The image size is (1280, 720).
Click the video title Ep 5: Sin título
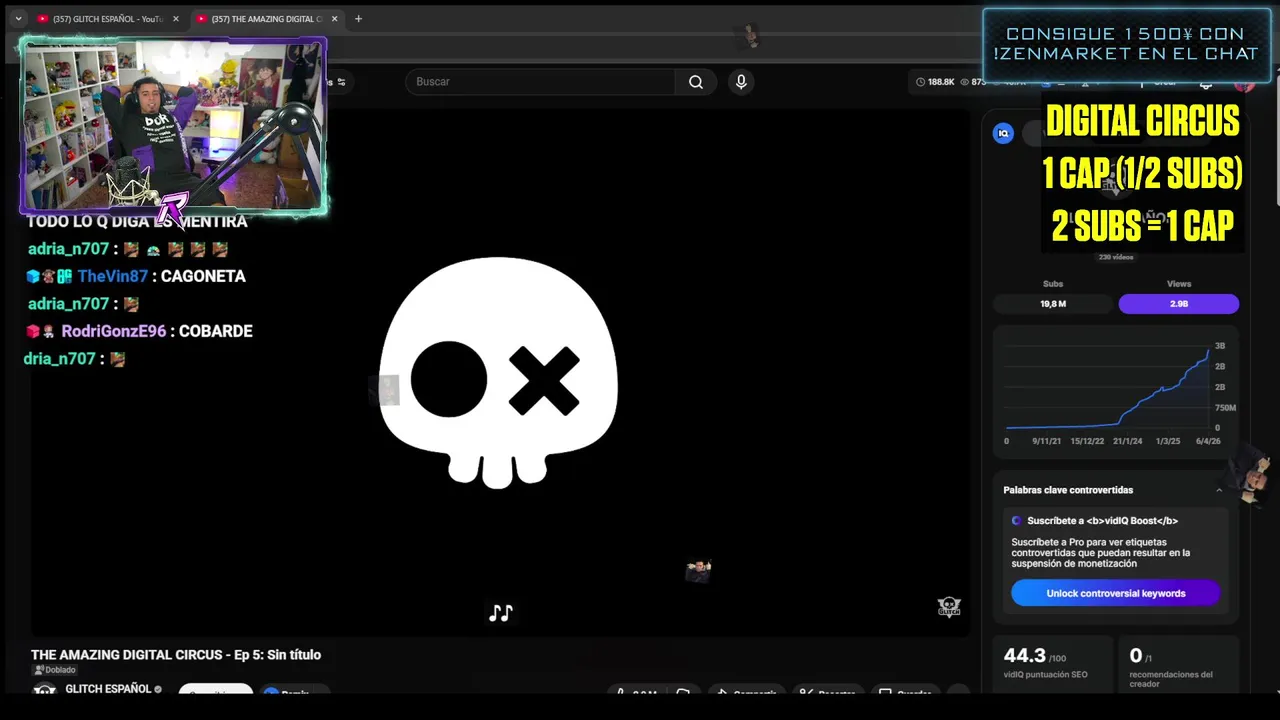point(176,655)
